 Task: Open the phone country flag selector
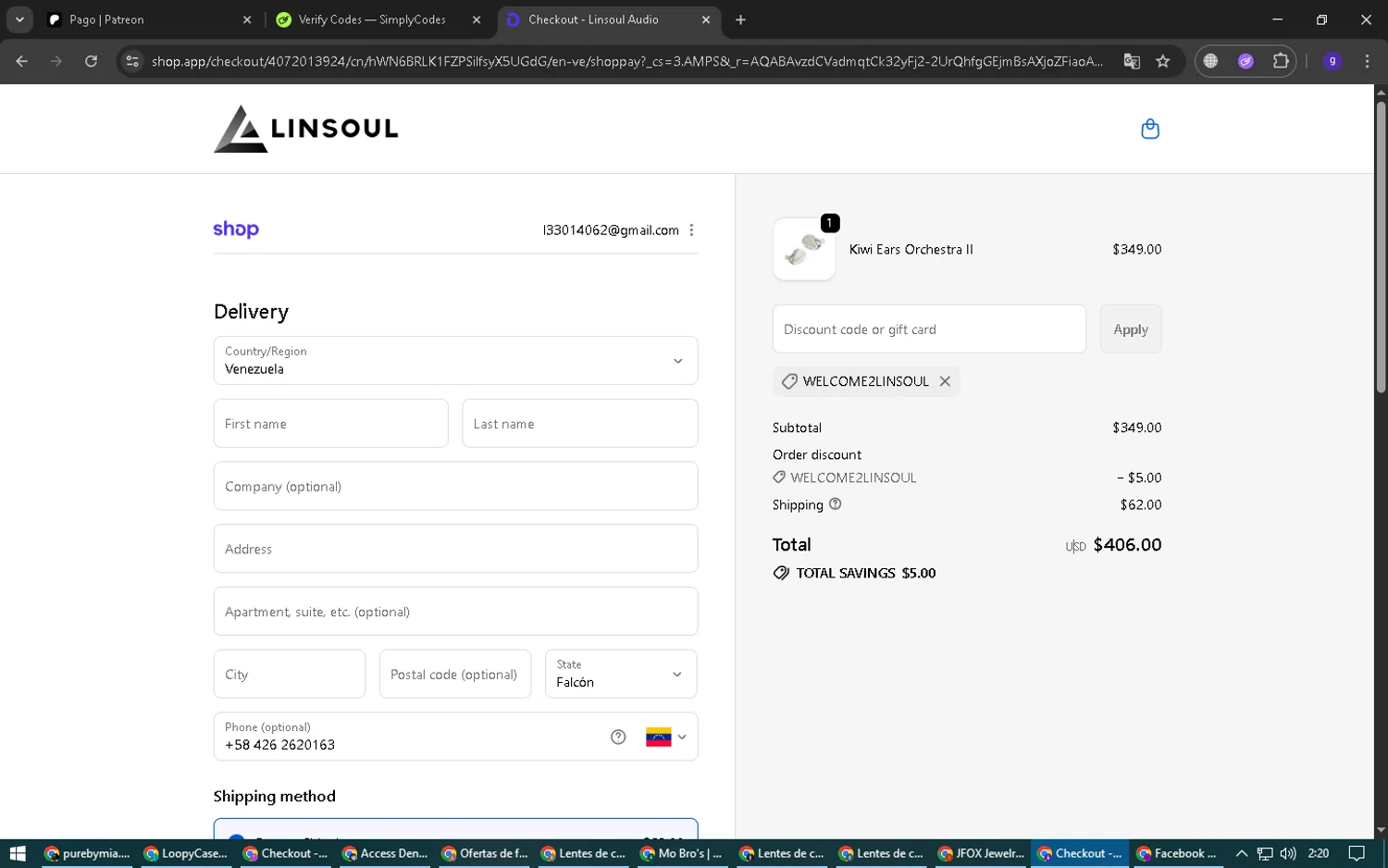[666, 737]
